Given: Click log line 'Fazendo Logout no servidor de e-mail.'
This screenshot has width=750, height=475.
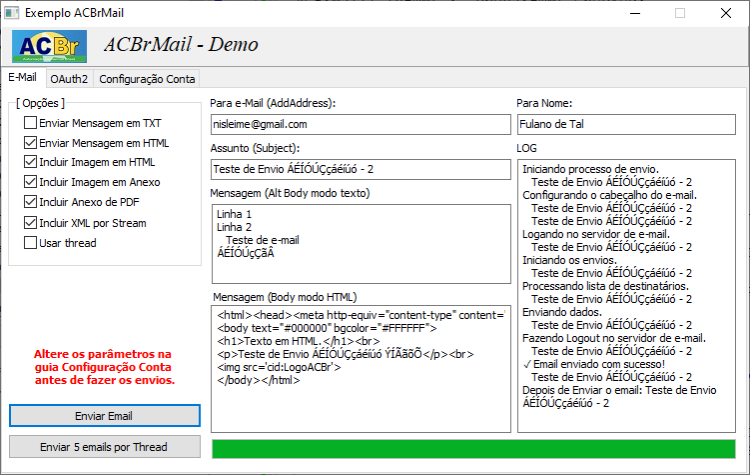Looking at the screenshot, I should coord(614,338).
